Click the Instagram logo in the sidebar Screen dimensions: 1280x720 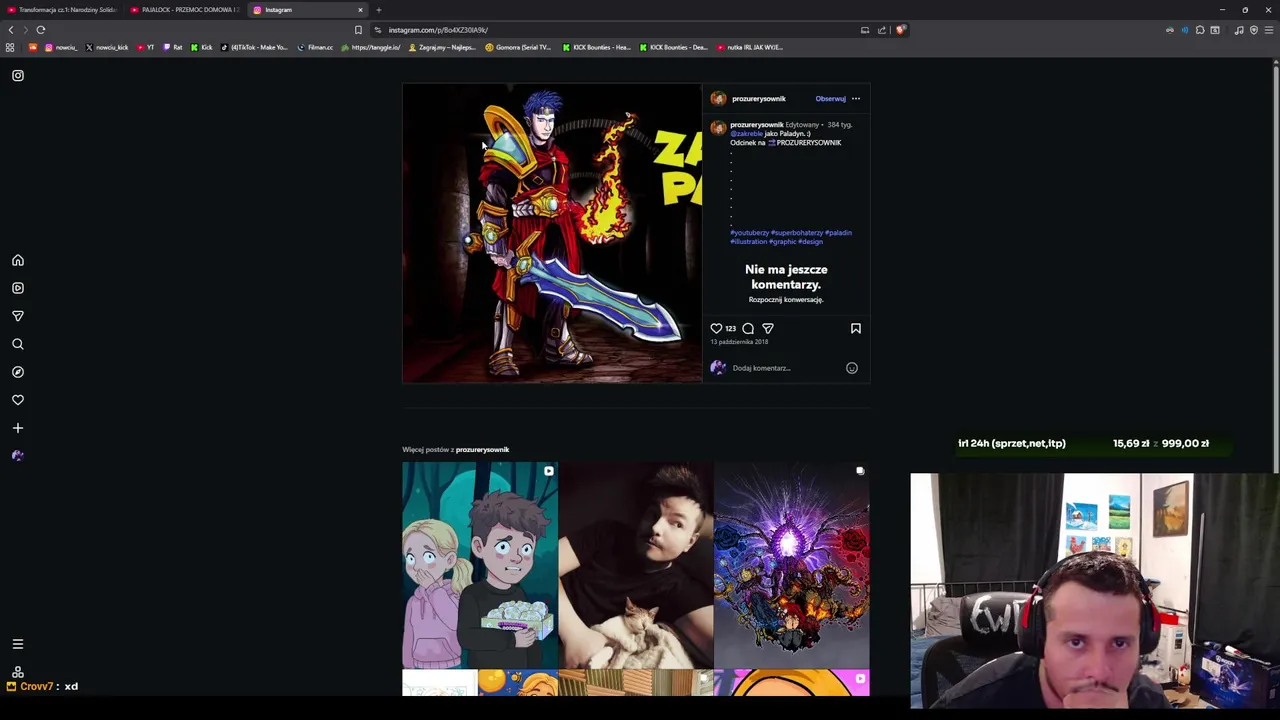tap(17, 75)
